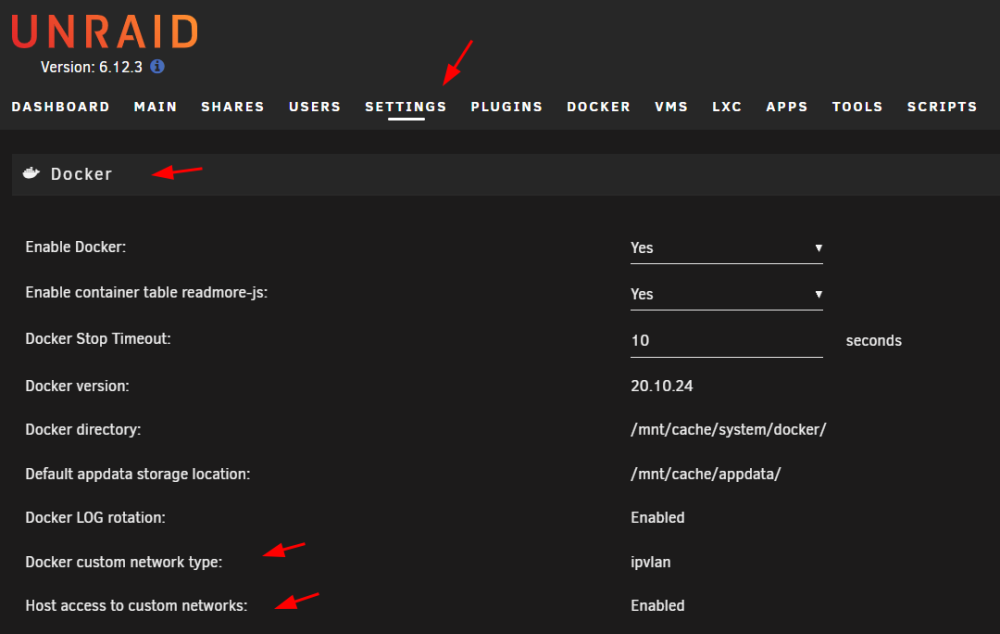Image resolution: width=1000 pixels, height=634 pixels.
Task: Open the Dashboard tab
Action: point(61,107)
